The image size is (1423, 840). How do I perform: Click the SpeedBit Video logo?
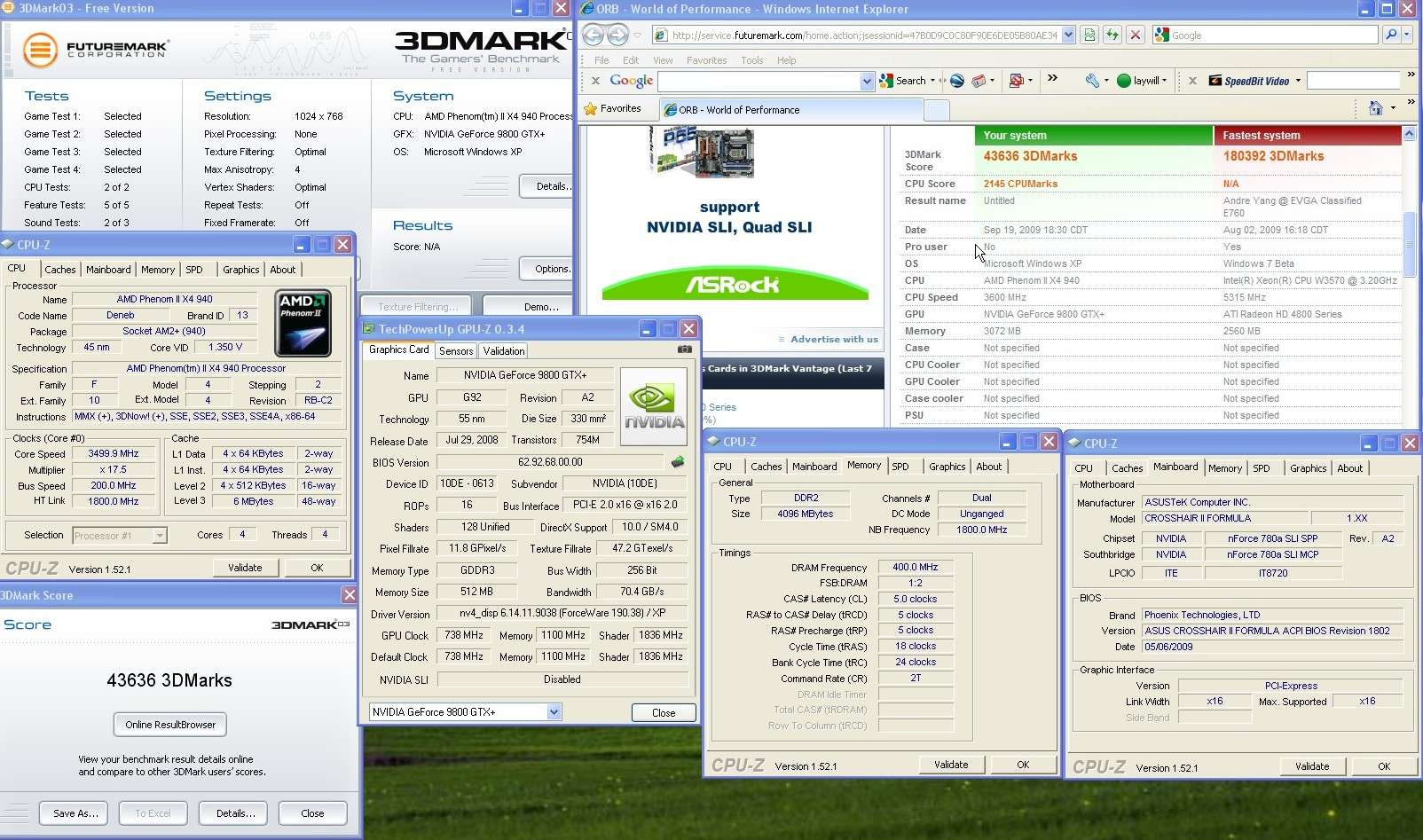coord(1249,81)
